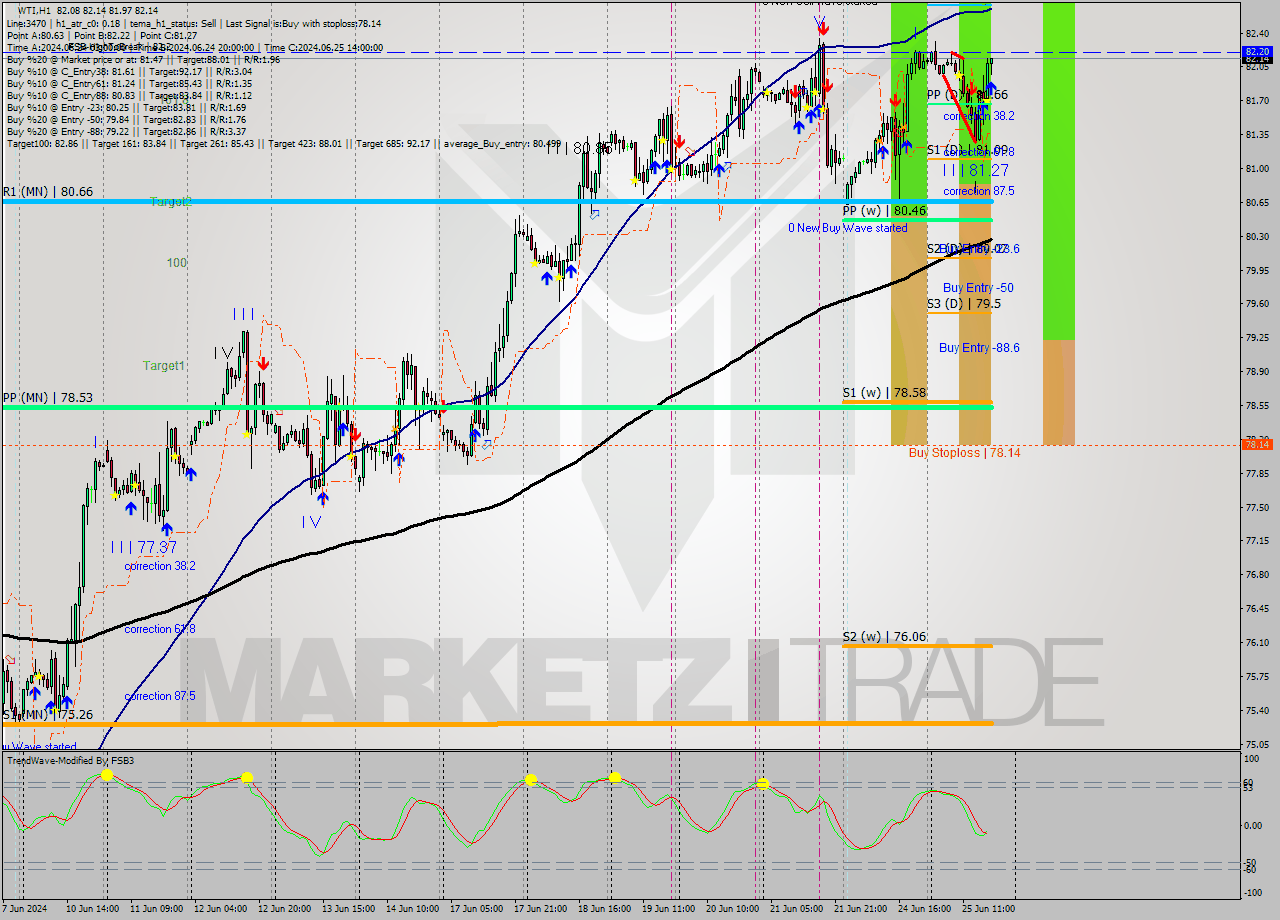1280x920 pixels.
Task: Click the yellow TrendWave peak dot above 21 Jun 05:00
Action: tap(763, 784)
